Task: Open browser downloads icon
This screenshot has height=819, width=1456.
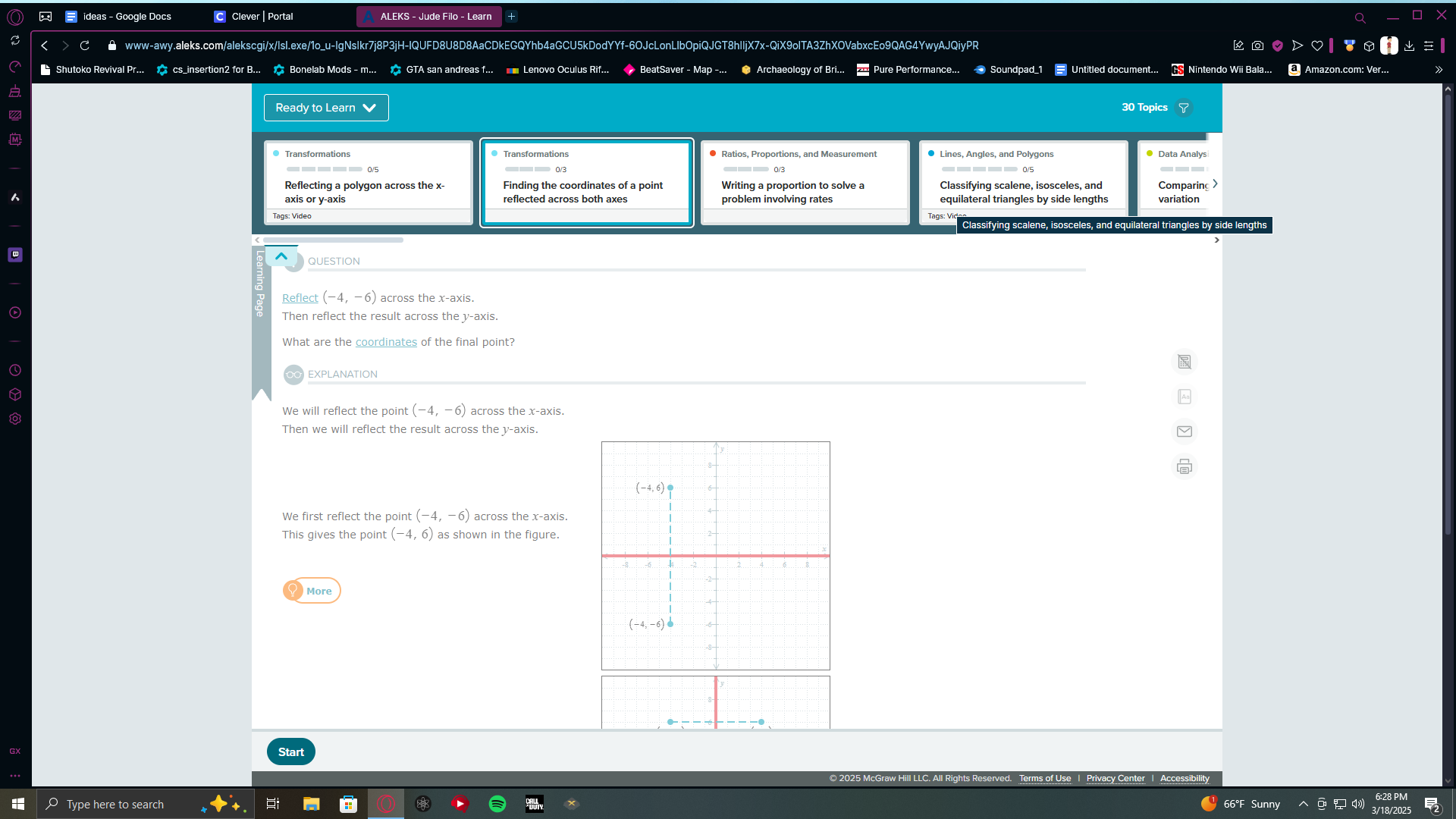Action: click(1409, 45)
